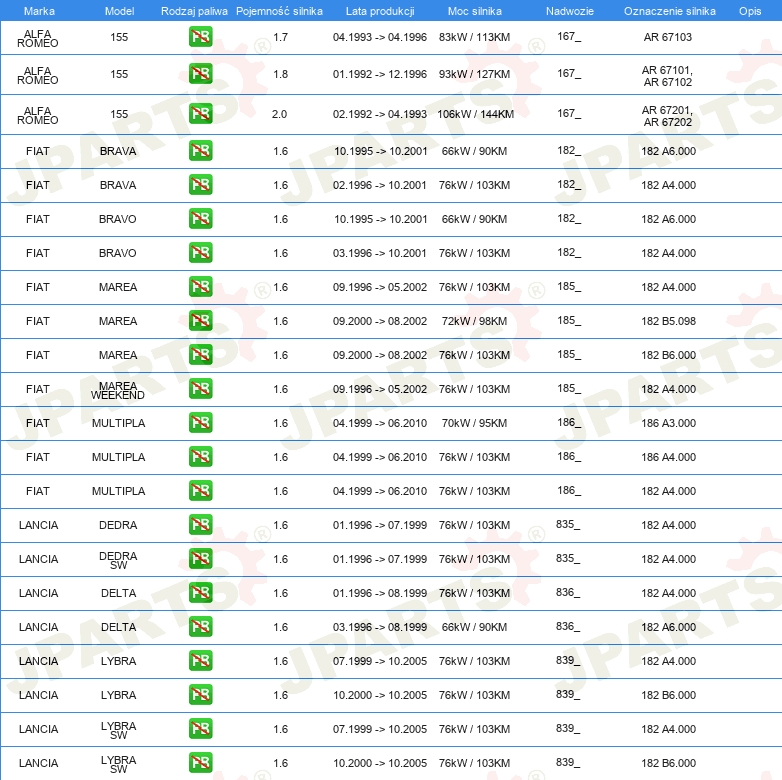The image size is (782, 780).
Task: Select fuel icon in Lancia Dedra SW row
Action: 200,559
